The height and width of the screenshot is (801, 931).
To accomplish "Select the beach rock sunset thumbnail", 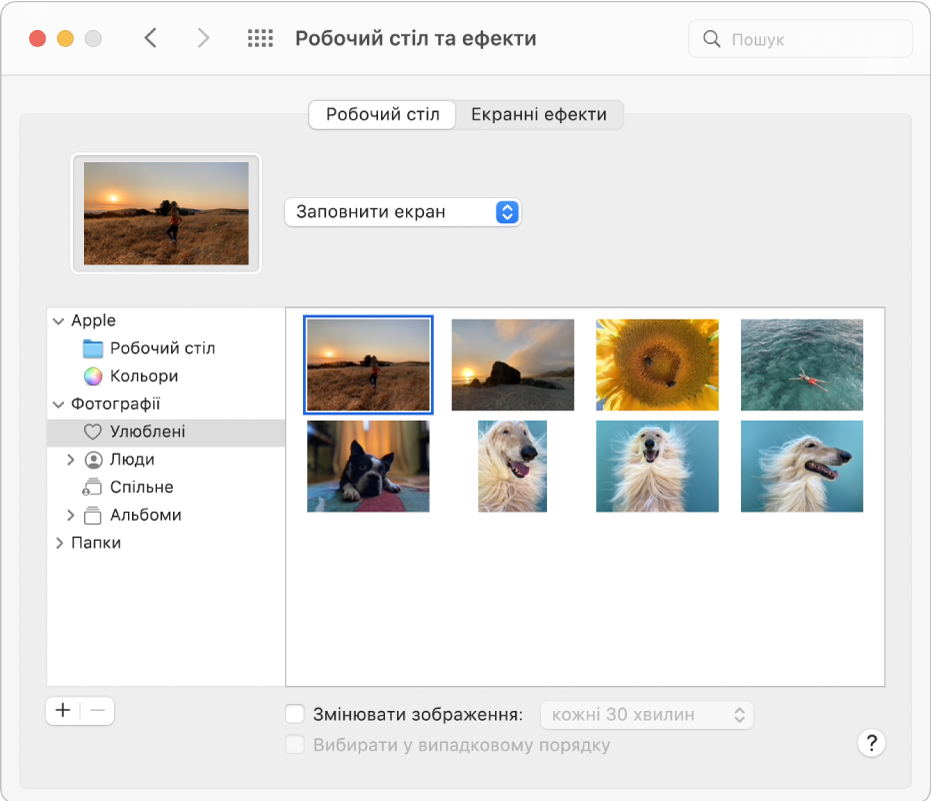I will tap(513, 365).
